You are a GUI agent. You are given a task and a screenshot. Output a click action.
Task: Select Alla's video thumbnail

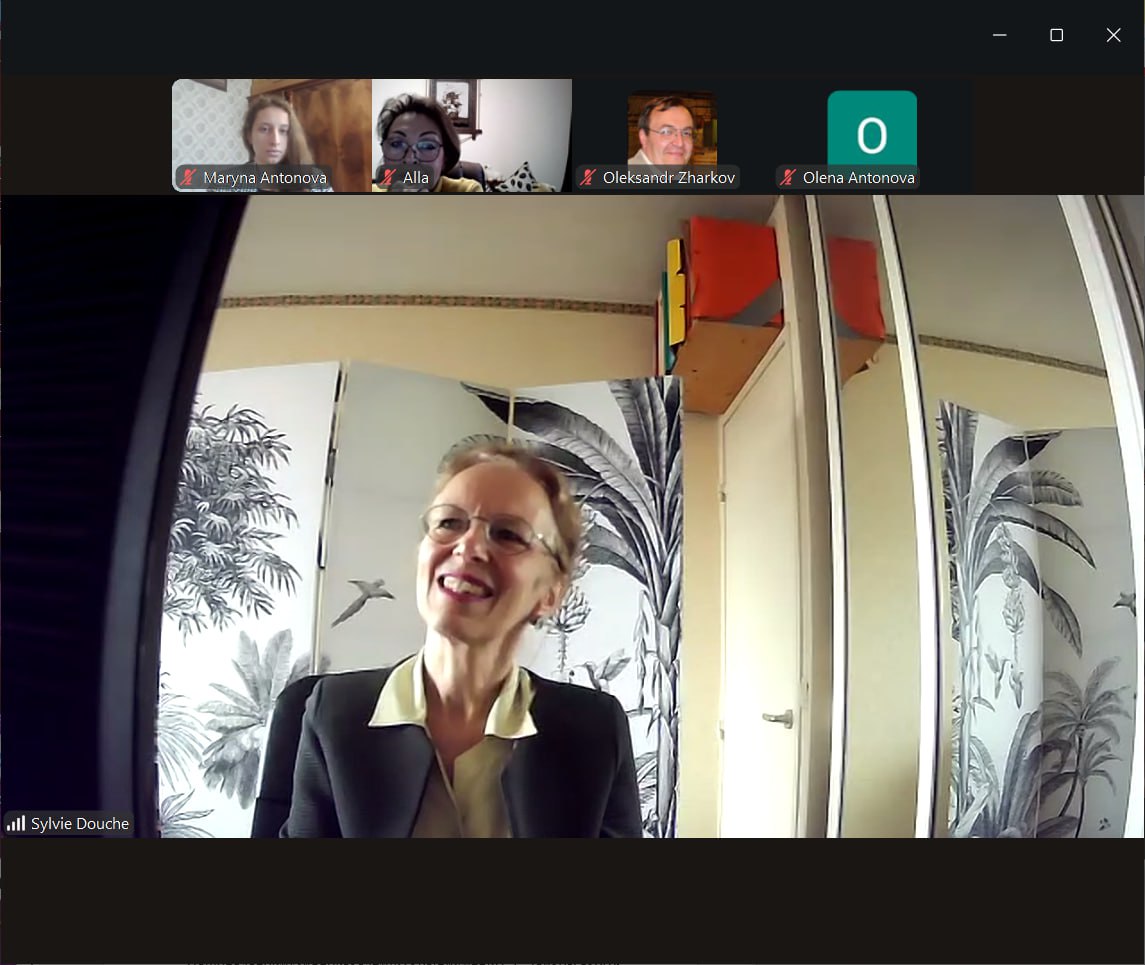[x=472, y=125]
